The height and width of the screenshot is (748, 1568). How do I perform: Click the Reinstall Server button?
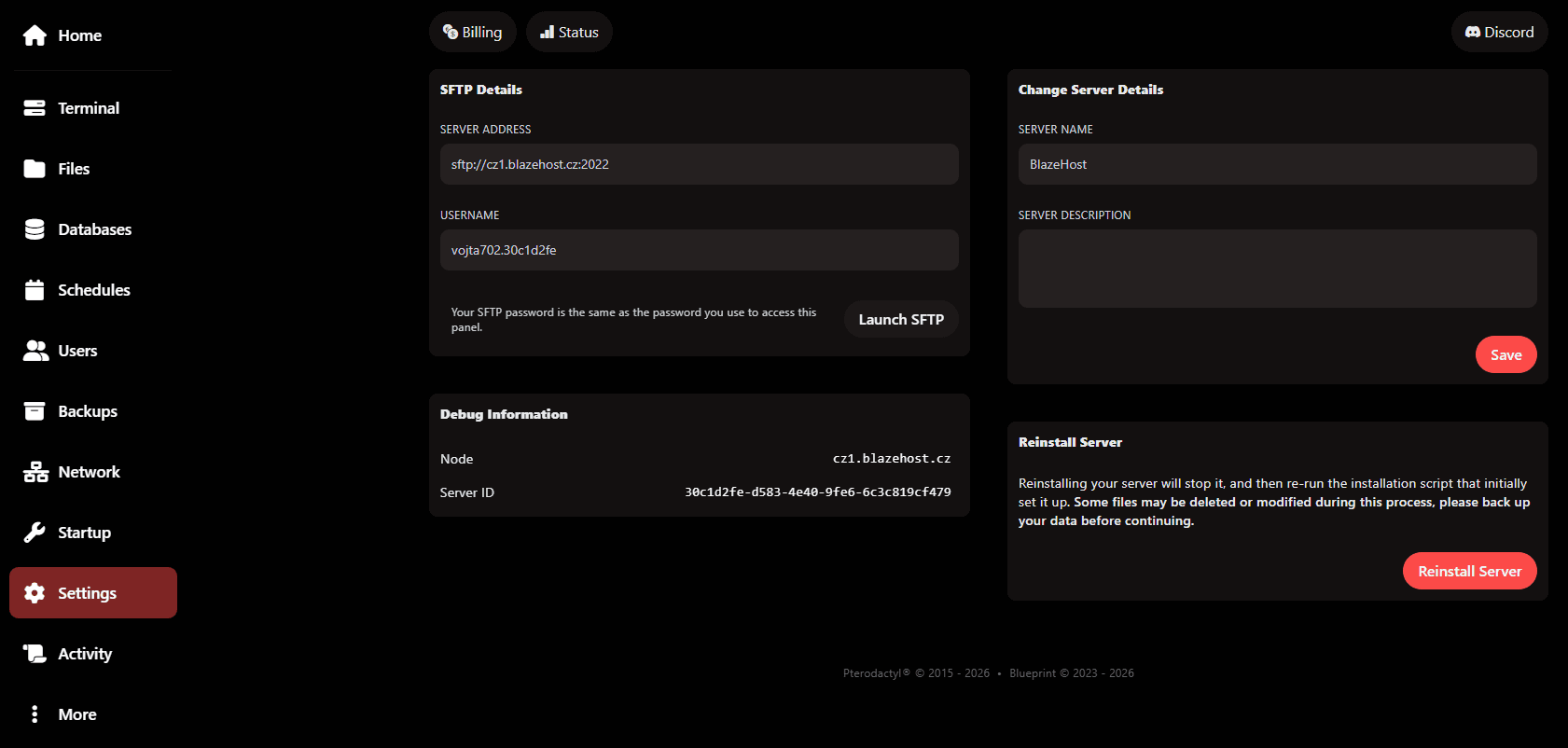(1469, 571)
